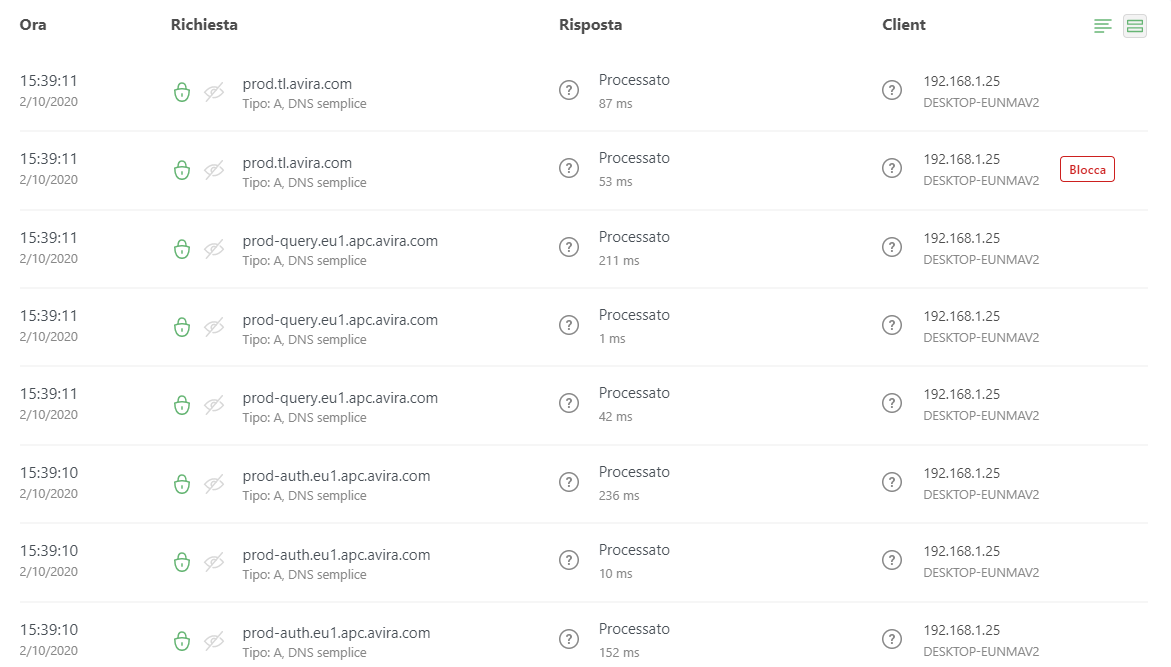Viewport: 1171px width, 667px height.
Task: Switch to the compact list view icon
Action: [1103, 26]
